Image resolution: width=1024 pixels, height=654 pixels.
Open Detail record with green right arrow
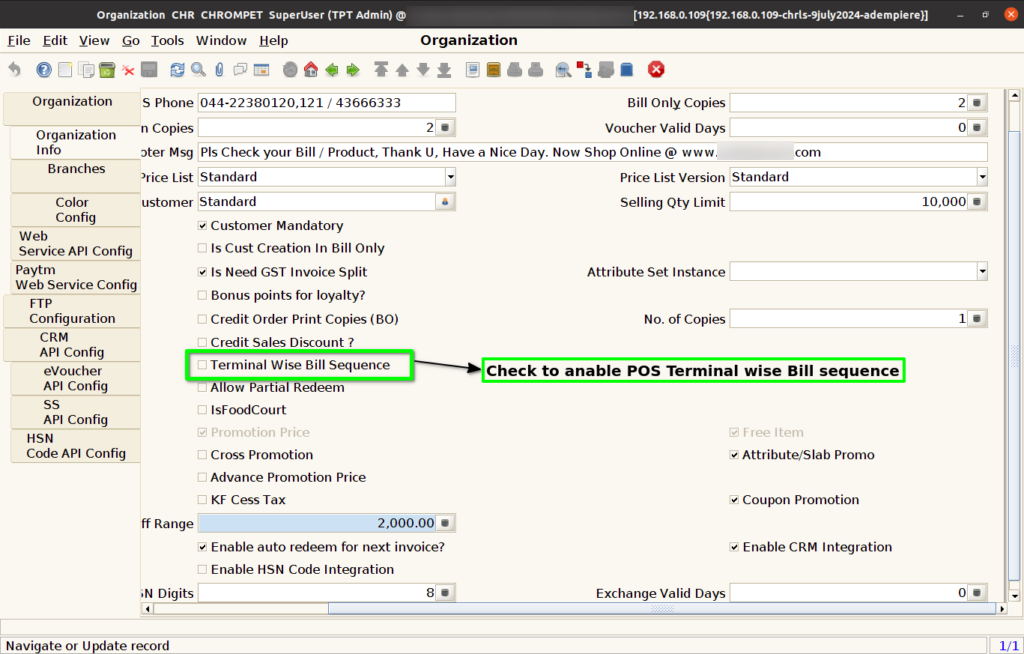click(x=353, y=69)
